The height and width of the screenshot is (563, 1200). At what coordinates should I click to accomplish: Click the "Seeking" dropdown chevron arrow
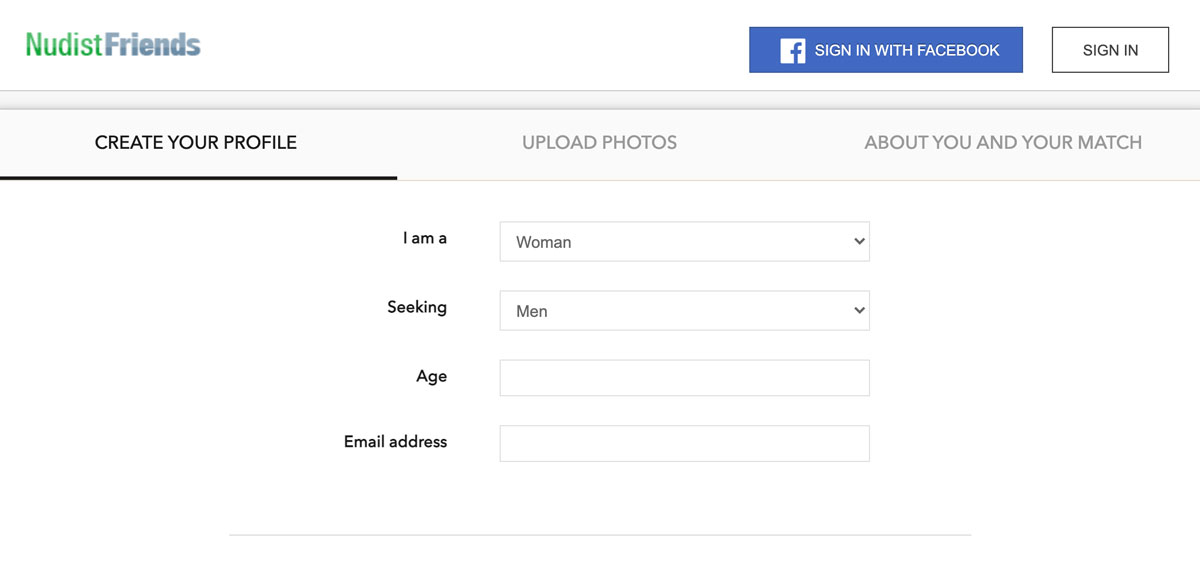click(x=858, y=310)
